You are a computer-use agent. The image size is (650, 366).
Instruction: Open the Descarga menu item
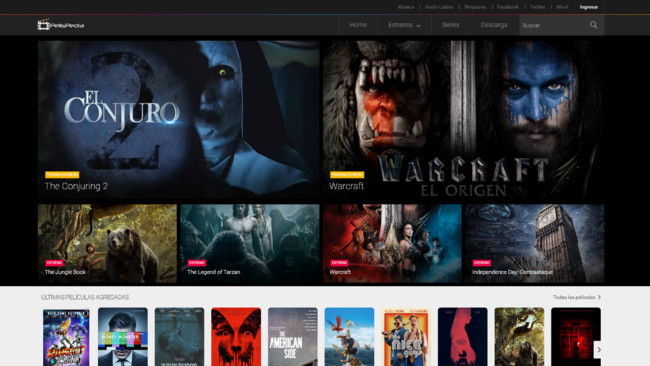tap(494, 25)
